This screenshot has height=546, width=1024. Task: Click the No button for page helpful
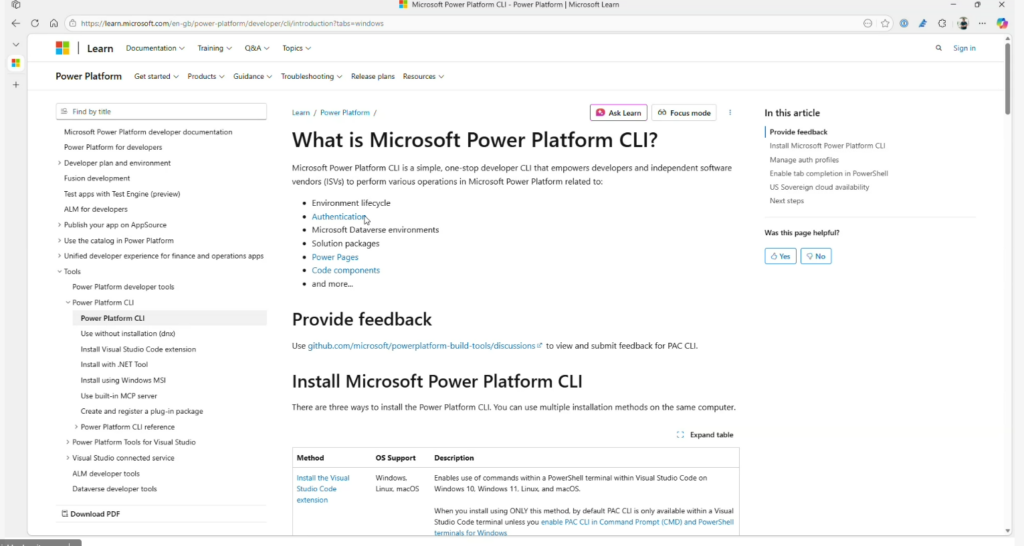(x=816, y=256)
